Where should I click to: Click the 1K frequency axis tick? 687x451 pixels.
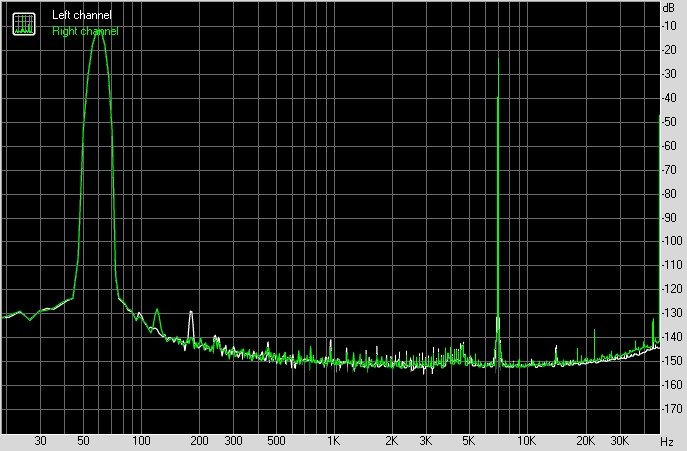point(333,440)
